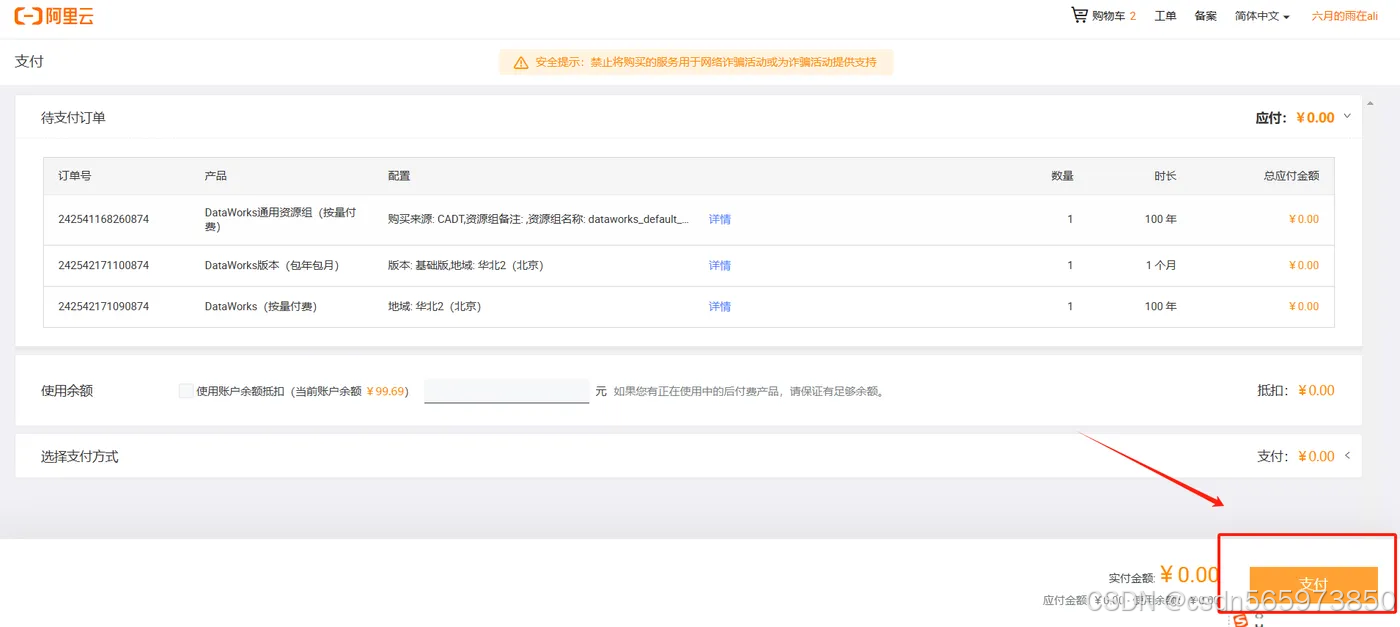This screenshot has width=1400, height=627.
Task: Click the 时长 column header
Action: 1165,175
